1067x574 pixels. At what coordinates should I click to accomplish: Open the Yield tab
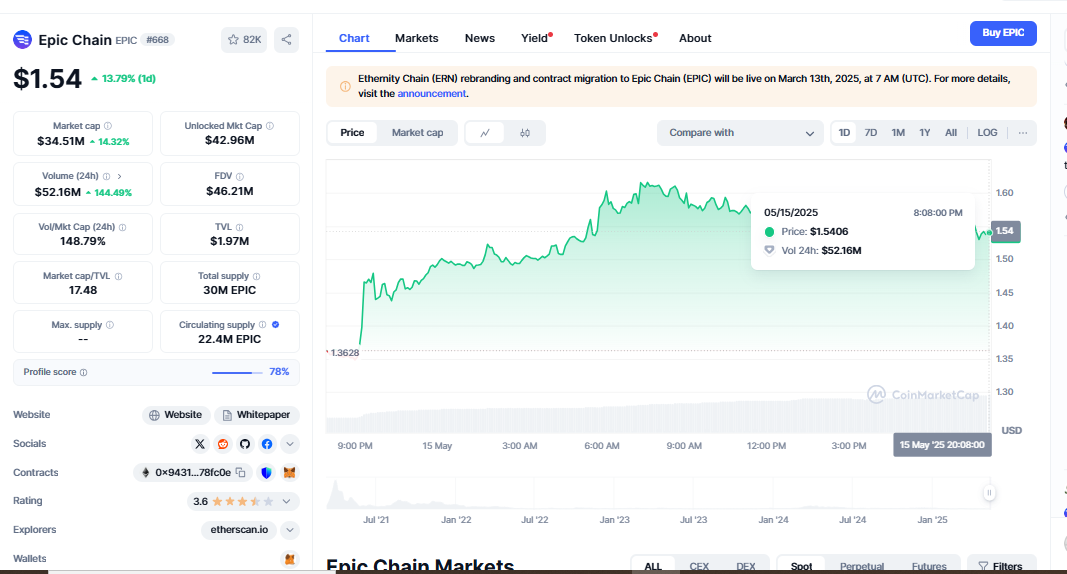pyautogui.click(x=536, y=38)
